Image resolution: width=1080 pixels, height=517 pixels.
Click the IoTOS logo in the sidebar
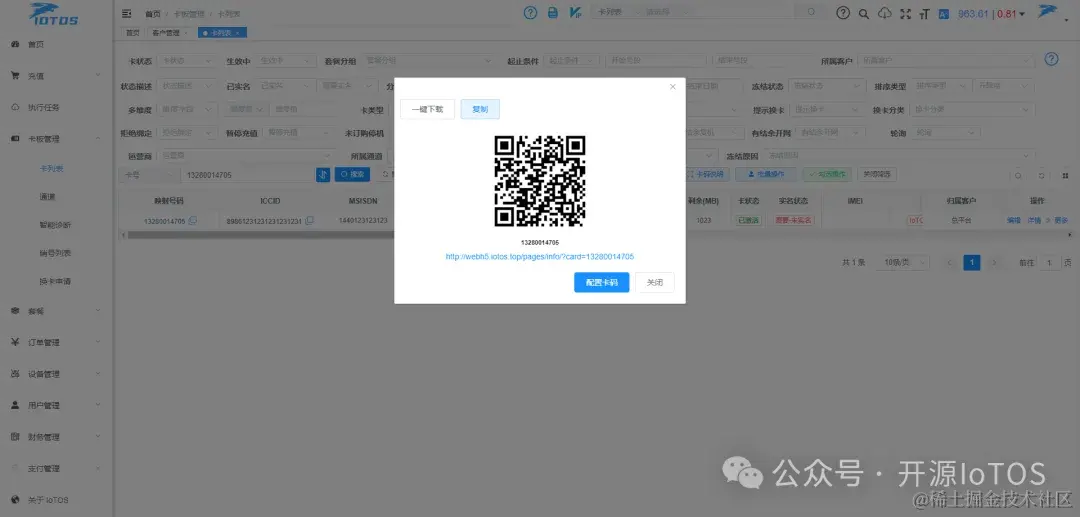pyautogui.click(x=54, y=14)
